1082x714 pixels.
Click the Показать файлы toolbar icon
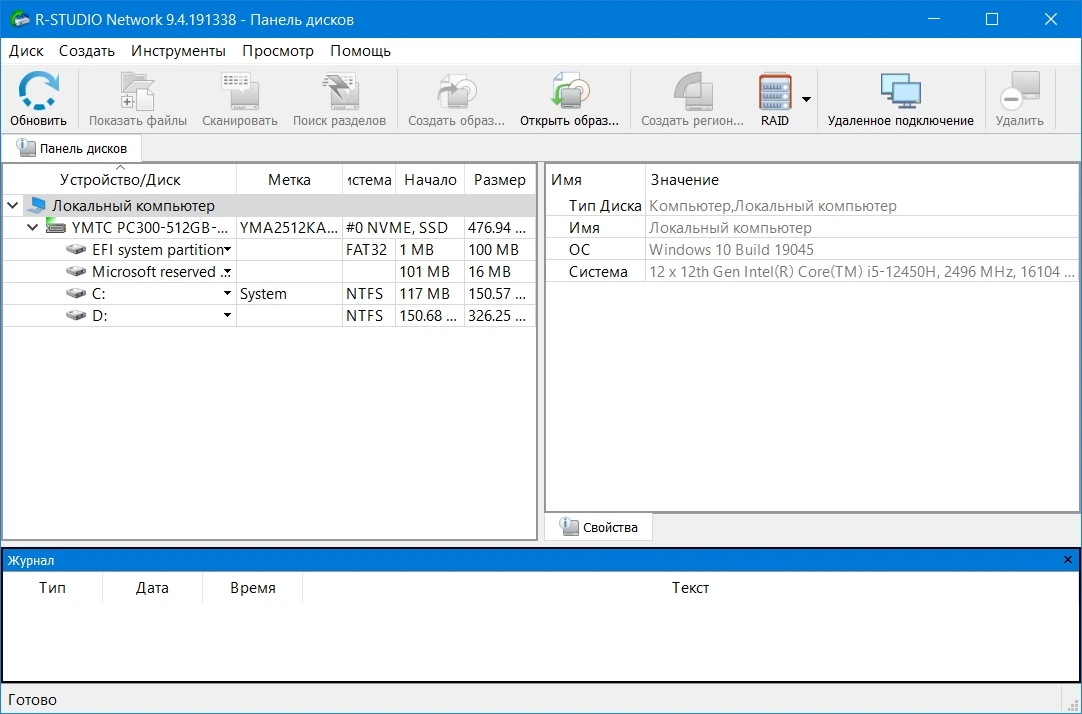138,90
